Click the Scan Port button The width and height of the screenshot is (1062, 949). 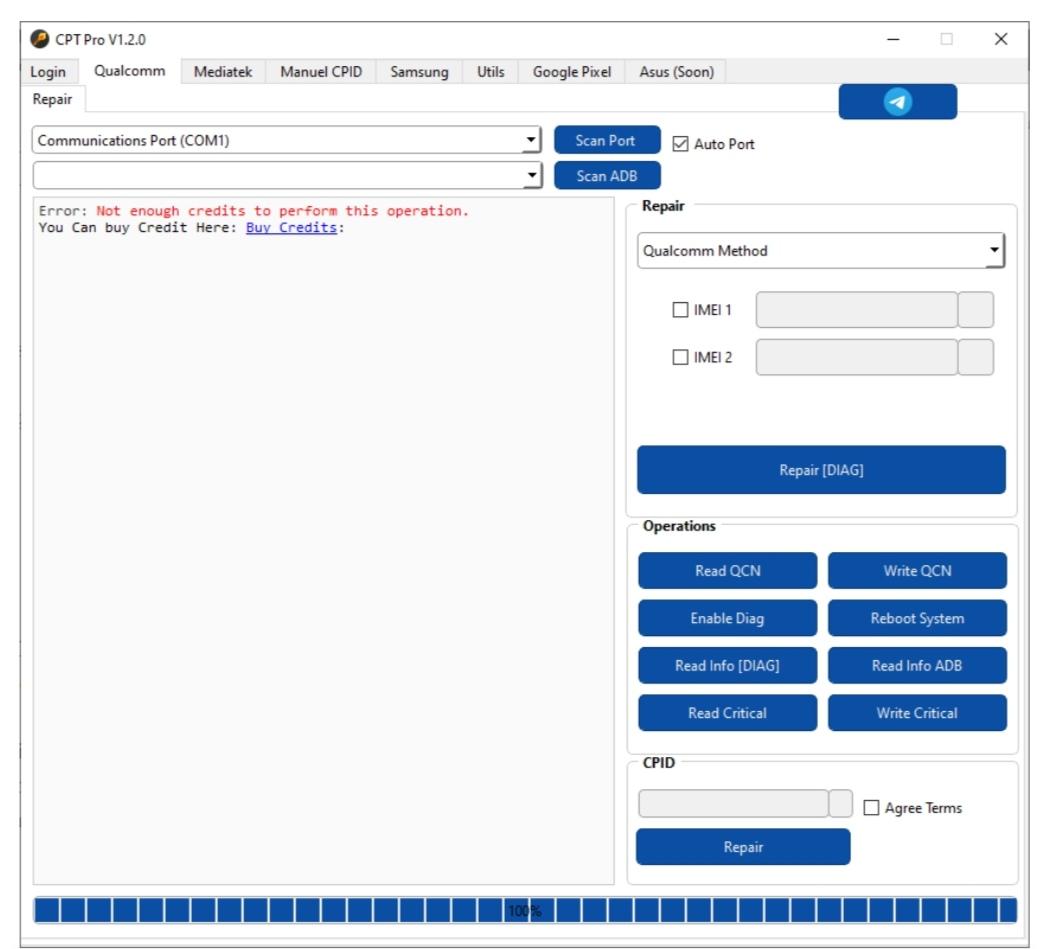click(606, 140)
